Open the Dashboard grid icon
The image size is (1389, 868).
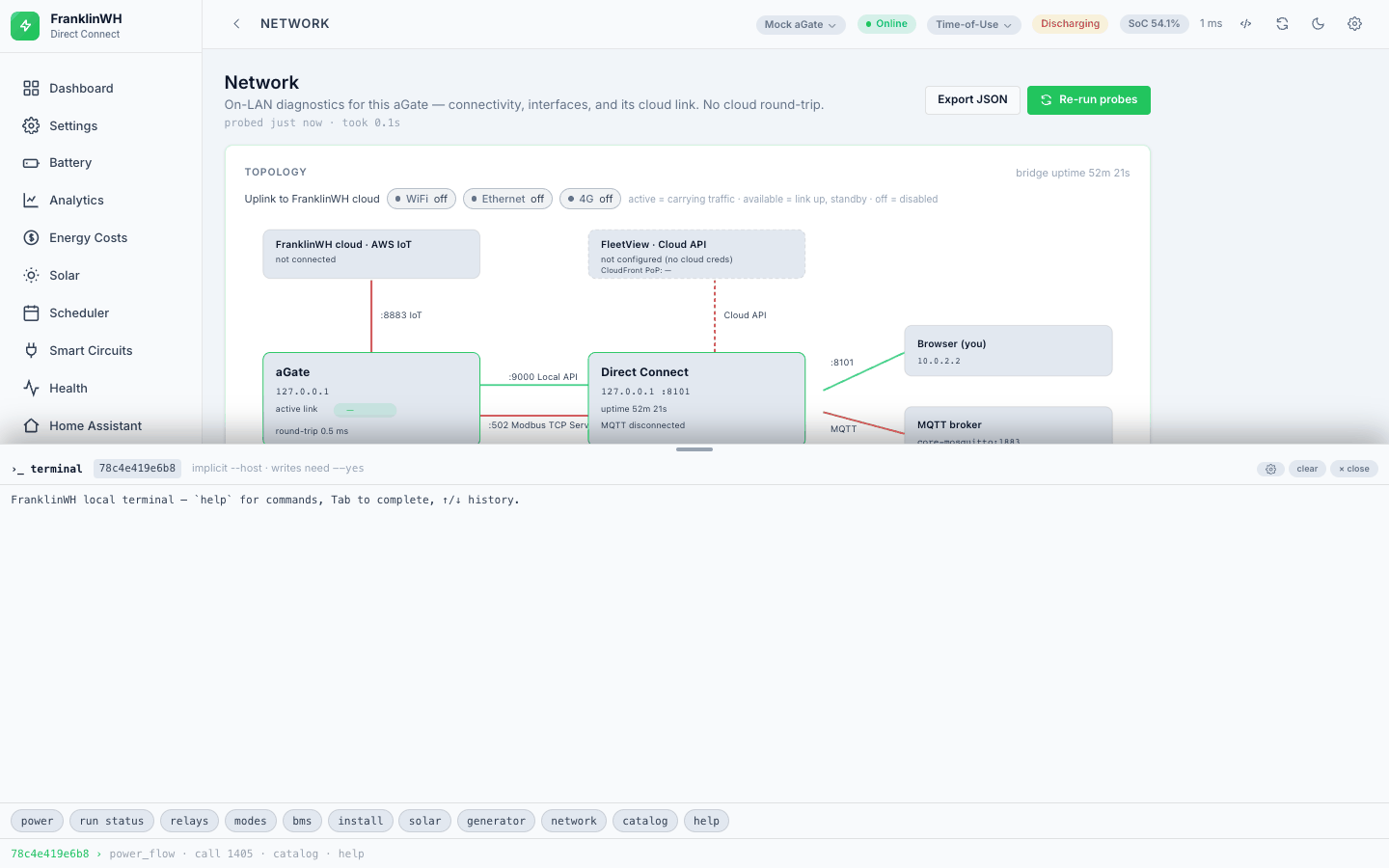(31, 89)
